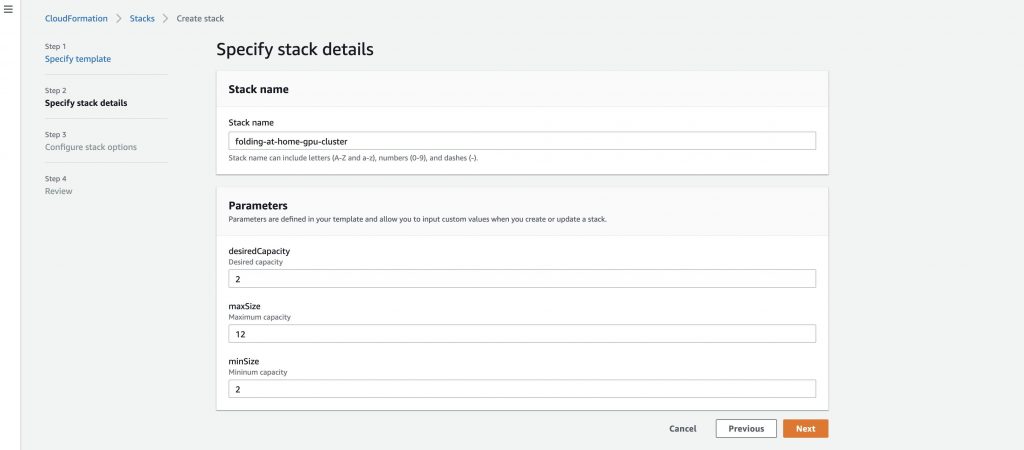Open the Stacks breadcrumb link
1024x450 pixels.
[x=142, y=18]
